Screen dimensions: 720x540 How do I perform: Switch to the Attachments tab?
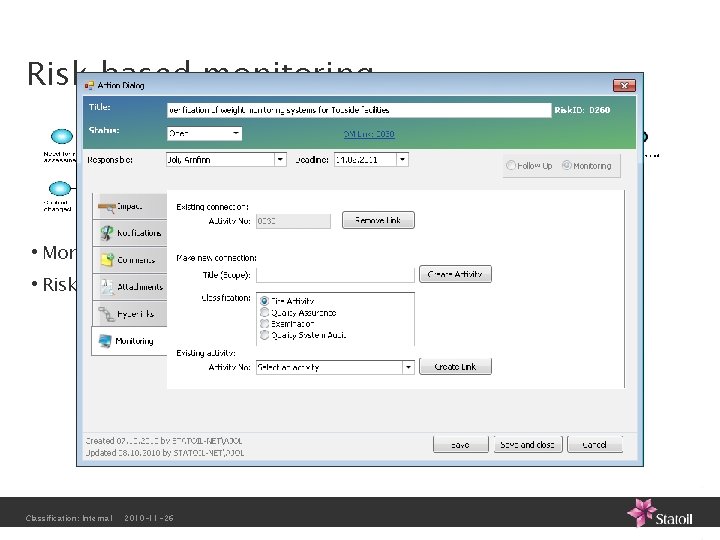coord(129,287)
